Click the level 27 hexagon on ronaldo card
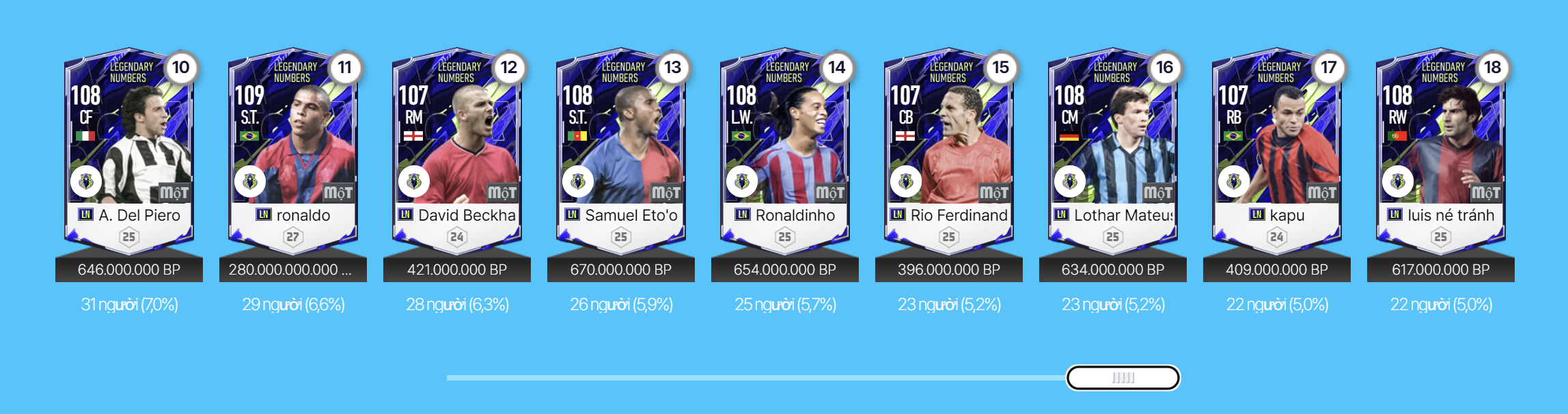The image size is (1568, 414). tap(292, 237)
